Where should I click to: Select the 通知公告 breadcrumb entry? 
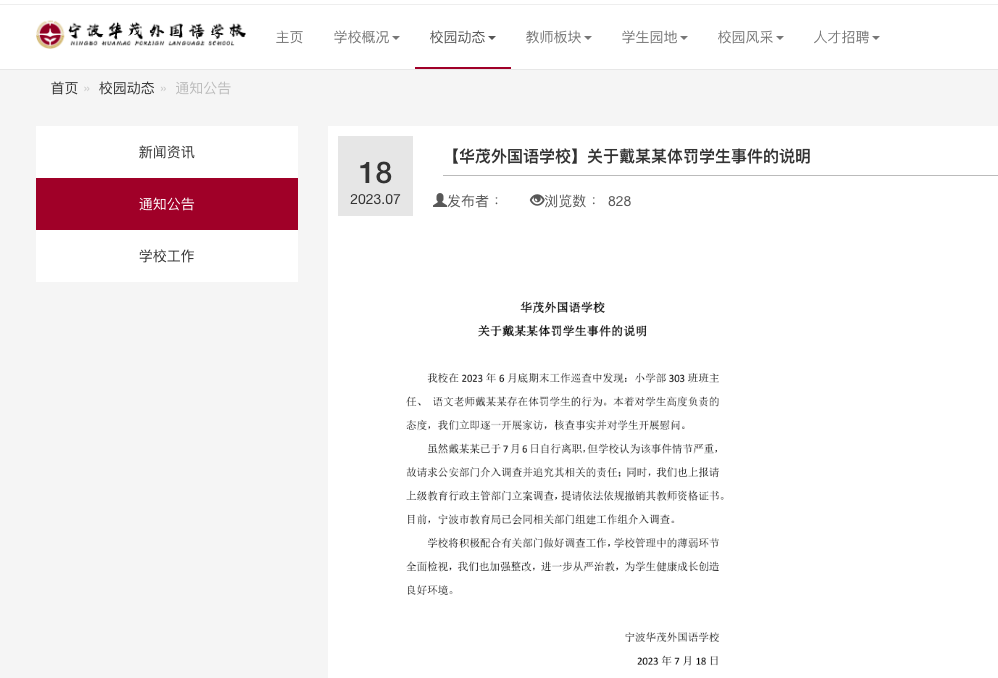tap(202, 88)
